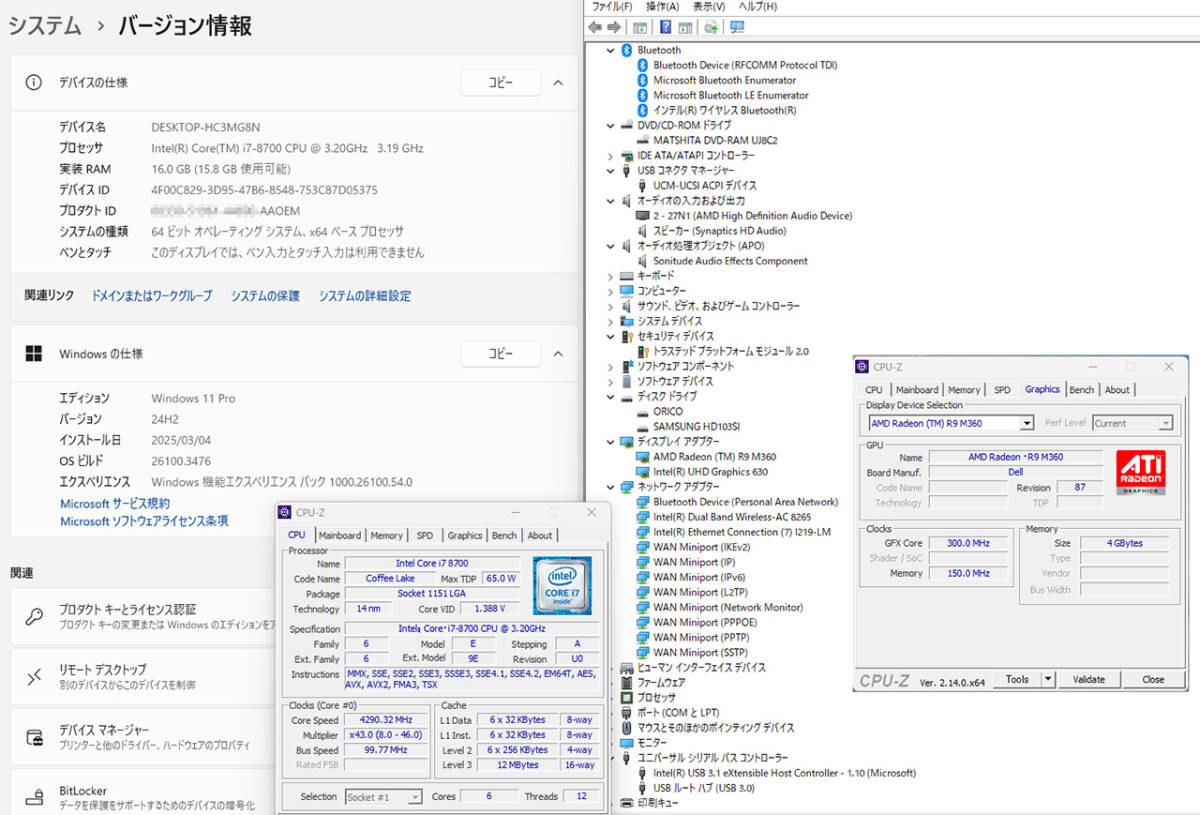Click the Windows logo beside Windows の仕様

point(34,353)
